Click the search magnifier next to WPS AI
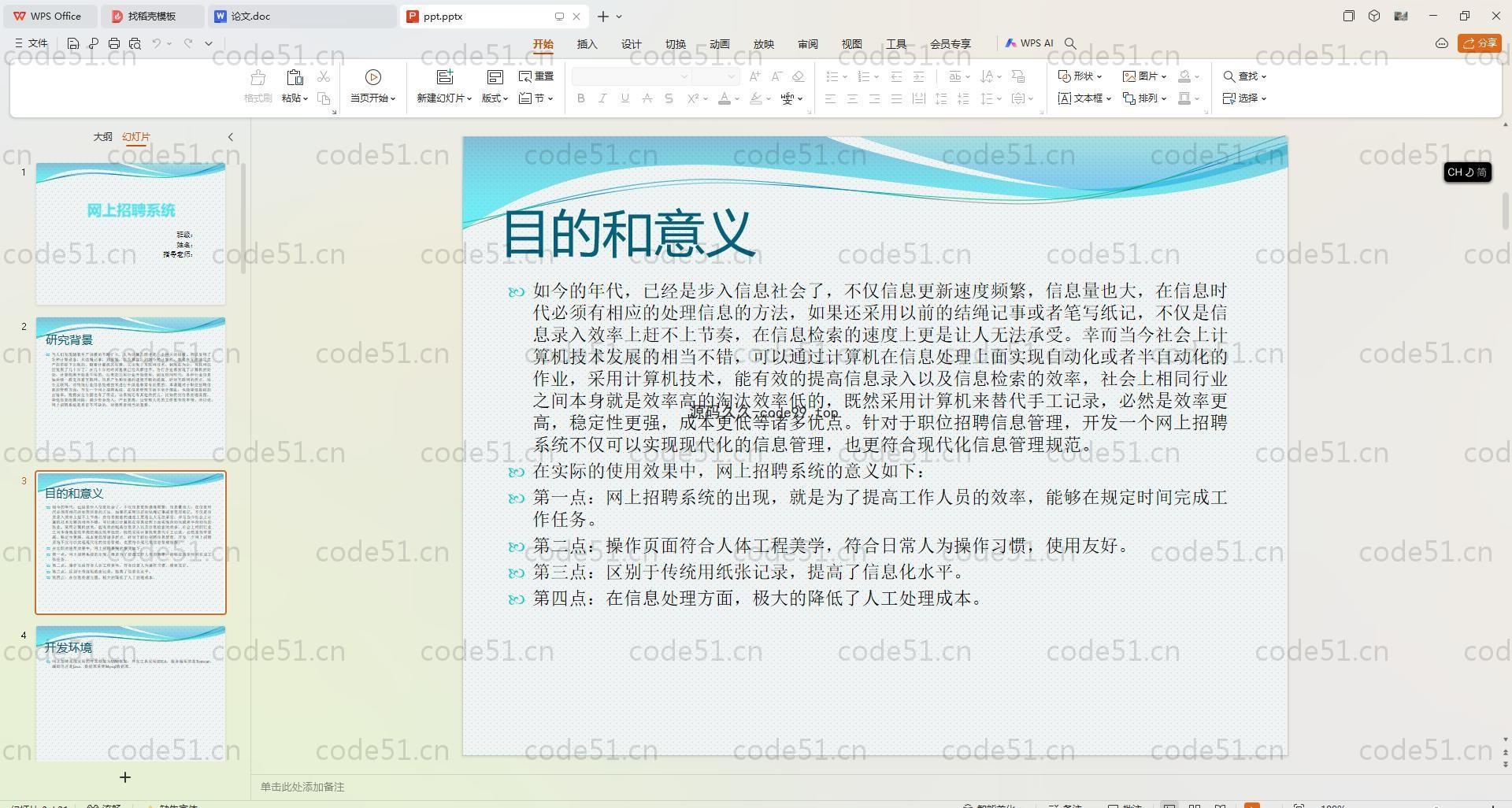1512x808 pixels. [1070, 43]
